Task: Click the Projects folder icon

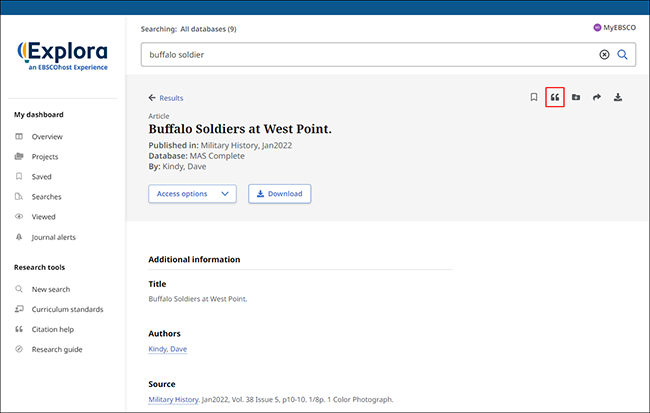Action: (x=19, y=156)
